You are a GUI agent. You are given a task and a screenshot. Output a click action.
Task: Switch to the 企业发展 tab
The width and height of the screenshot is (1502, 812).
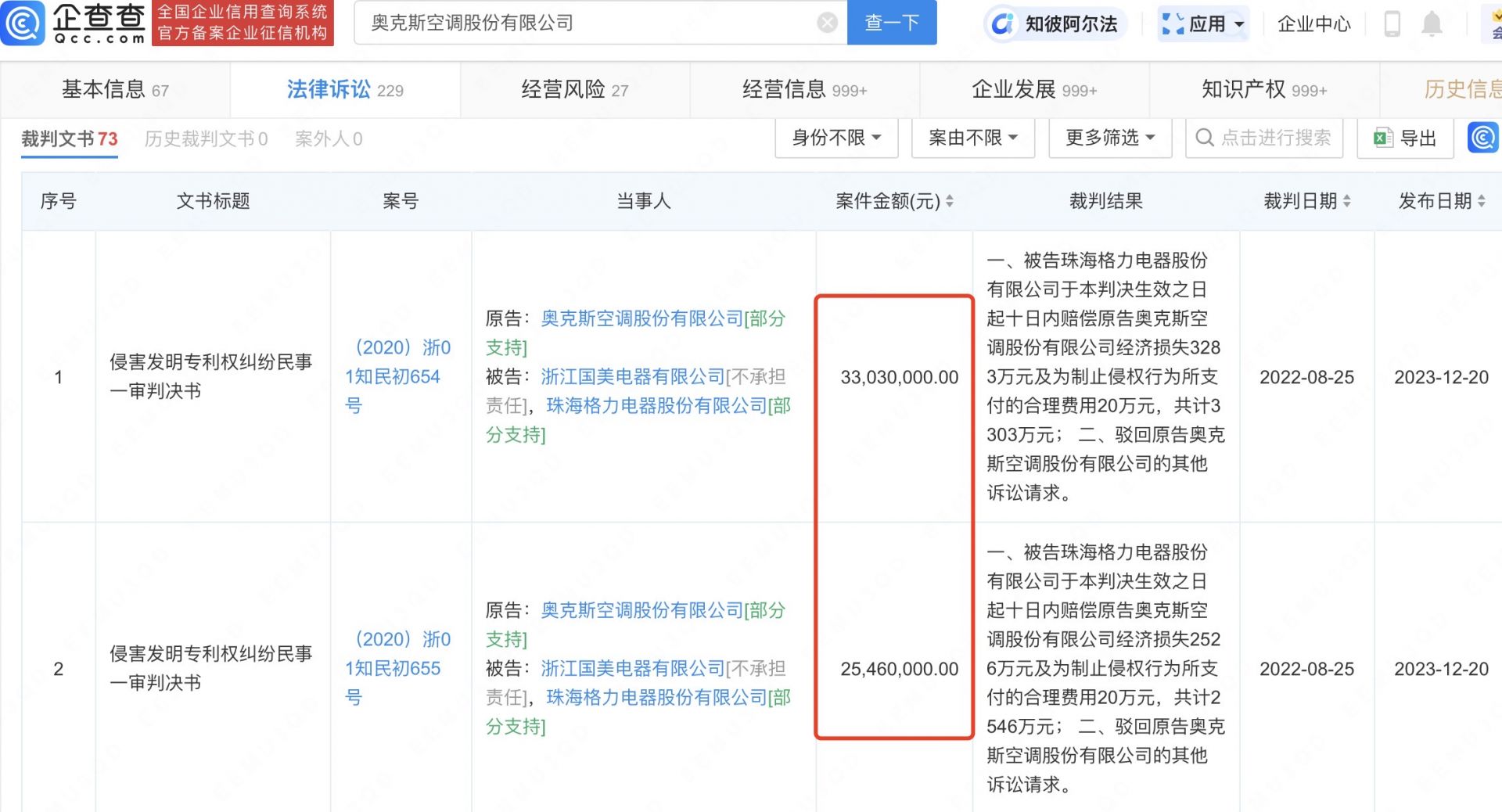tap(1034, 90)
